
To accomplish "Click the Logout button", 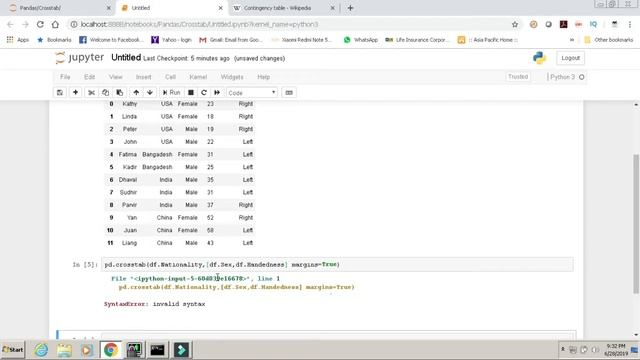I will coord(570,58).
